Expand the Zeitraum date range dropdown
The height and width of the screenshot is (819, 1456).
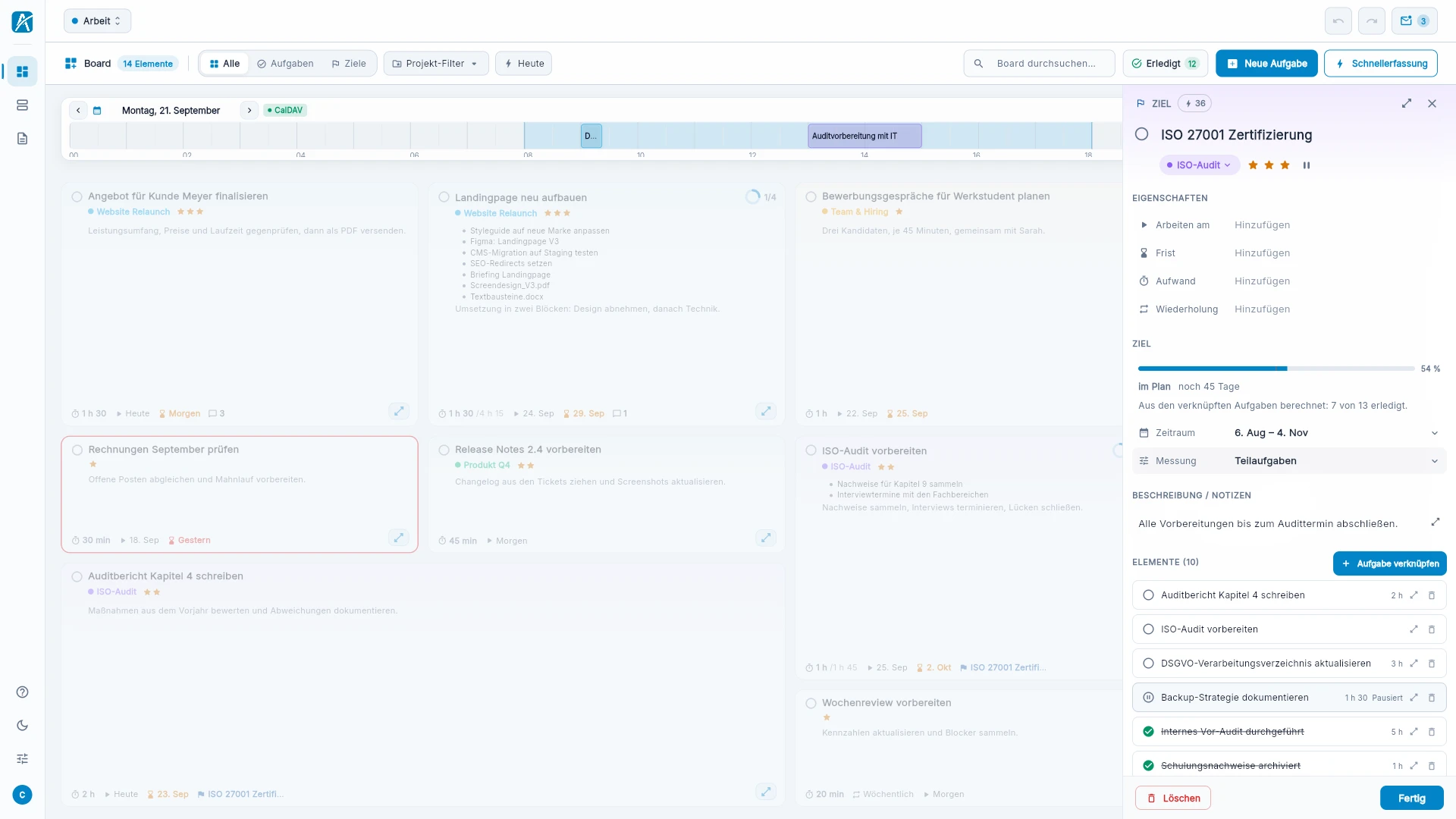(1289, 433)
